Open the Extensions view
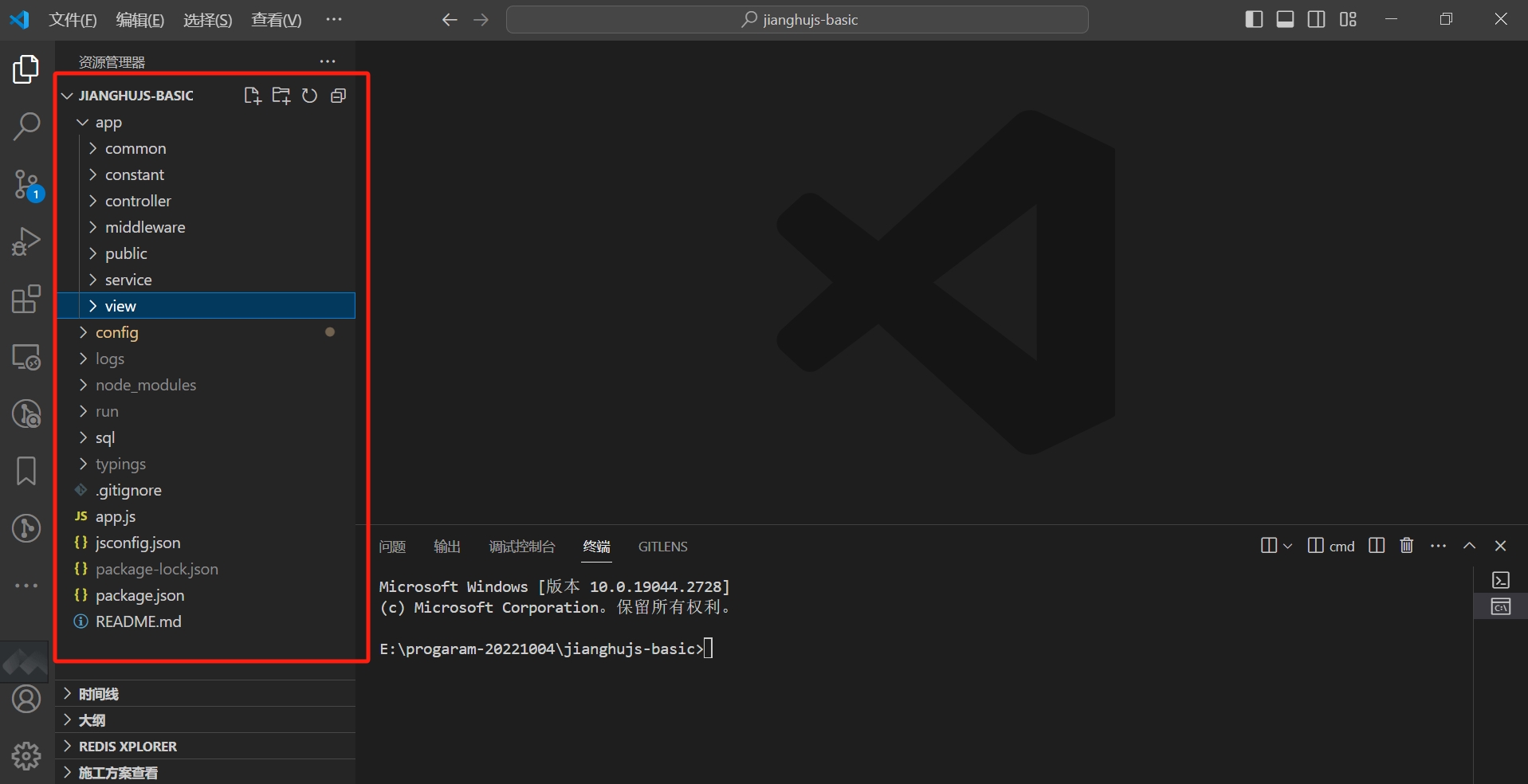This screenshot has height=784, width=1528. [x=26, y=300]
